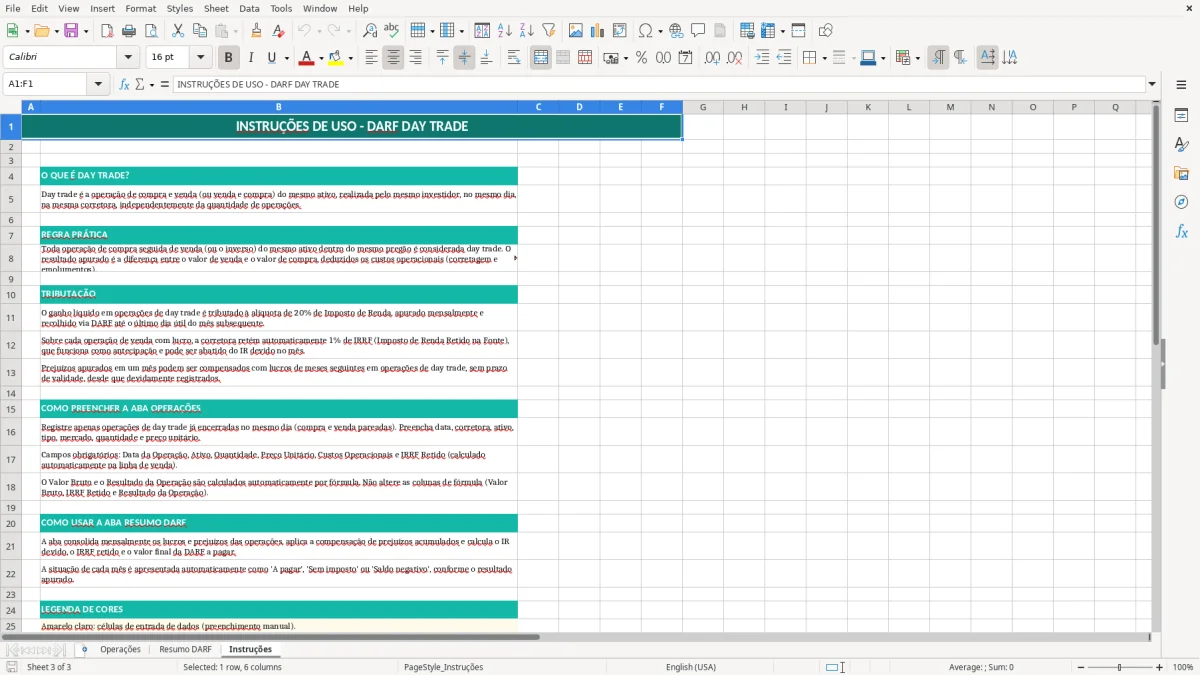The image size is (1200, 675).
Task: Open the Name Box dropdown
Action: (x=98, y=84)
